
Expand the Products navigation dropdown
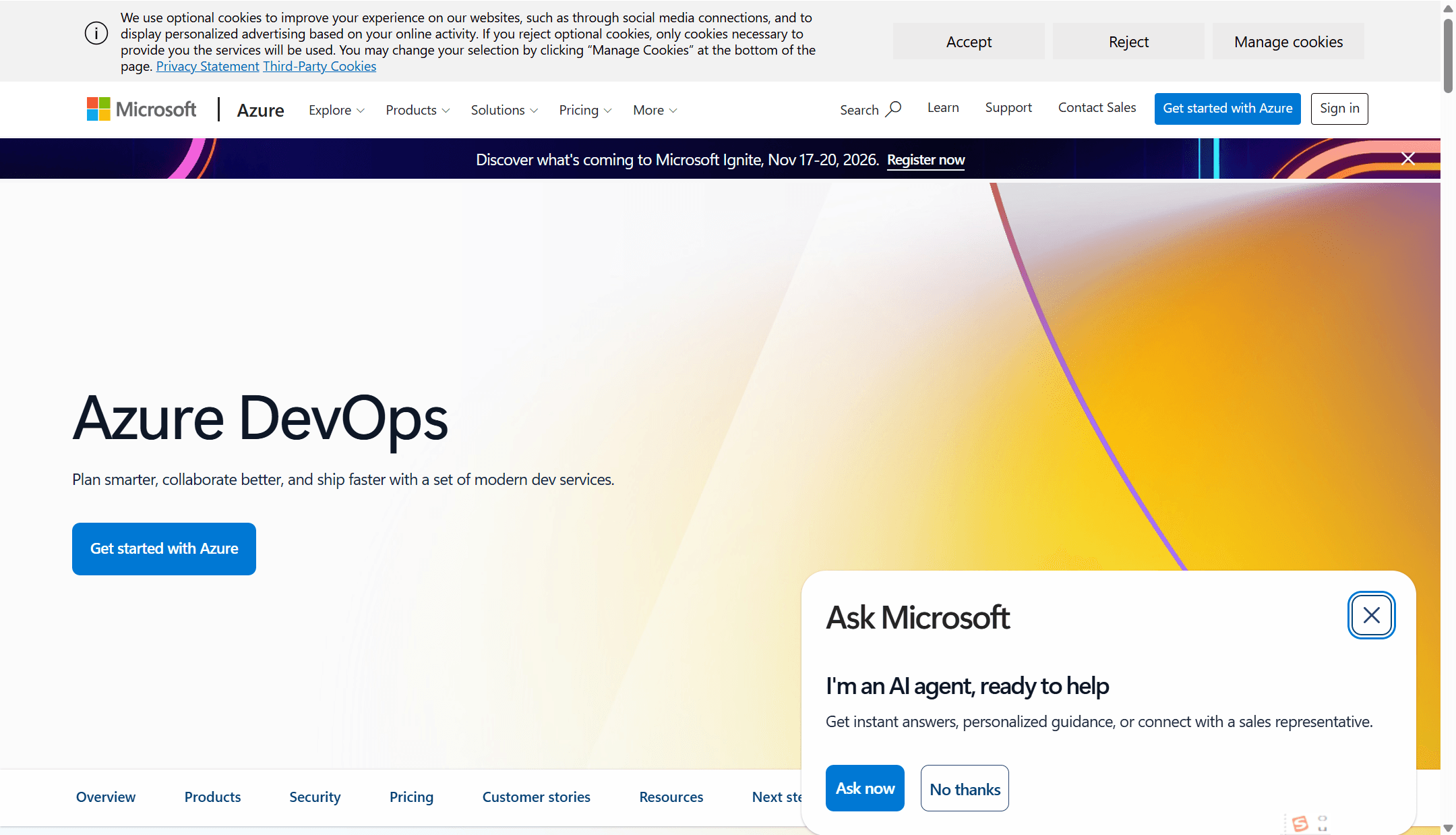coord(417,110)
